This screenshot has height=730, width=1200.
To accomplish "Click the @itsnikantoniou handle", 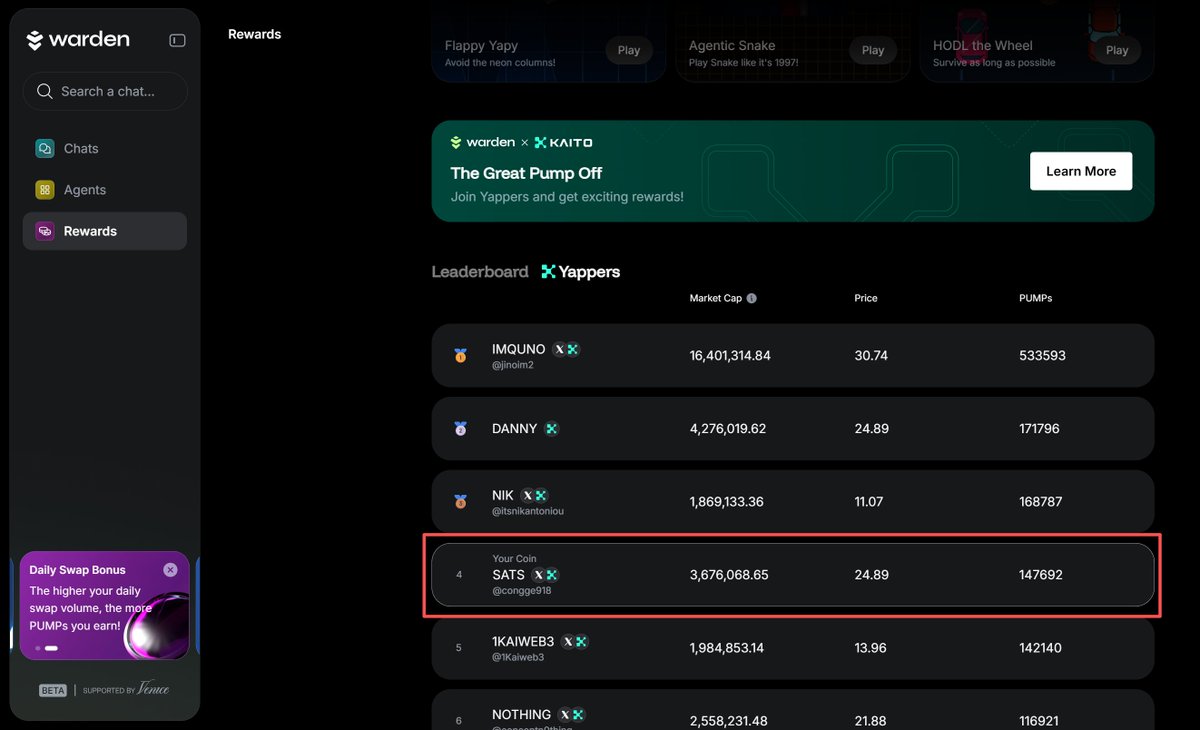I will tap(528, 511).
